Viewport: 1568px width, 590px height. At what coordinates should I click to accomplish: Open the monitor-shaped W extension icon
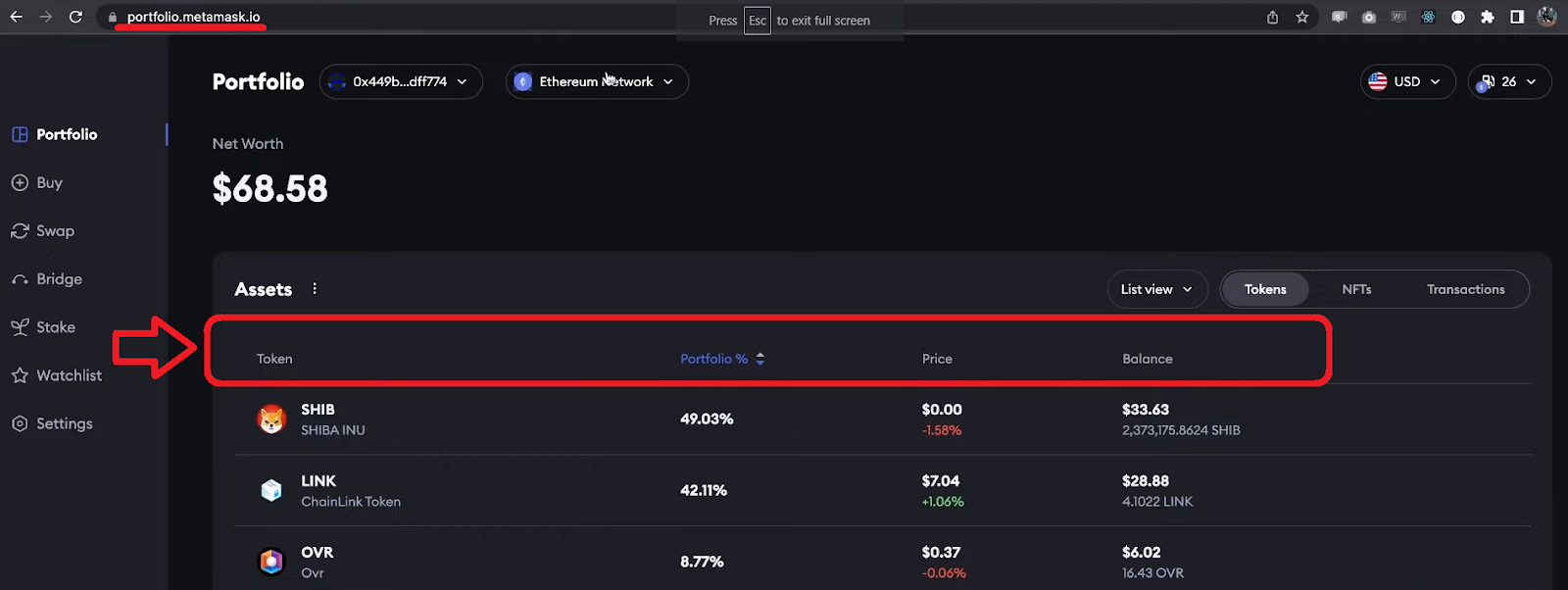click(x=1398, y=17)
